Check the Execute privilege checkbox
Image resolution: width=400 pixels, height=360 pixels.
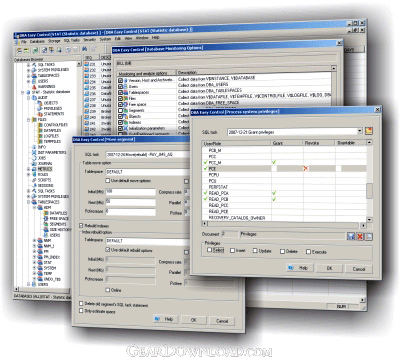[x=308, y=252]
